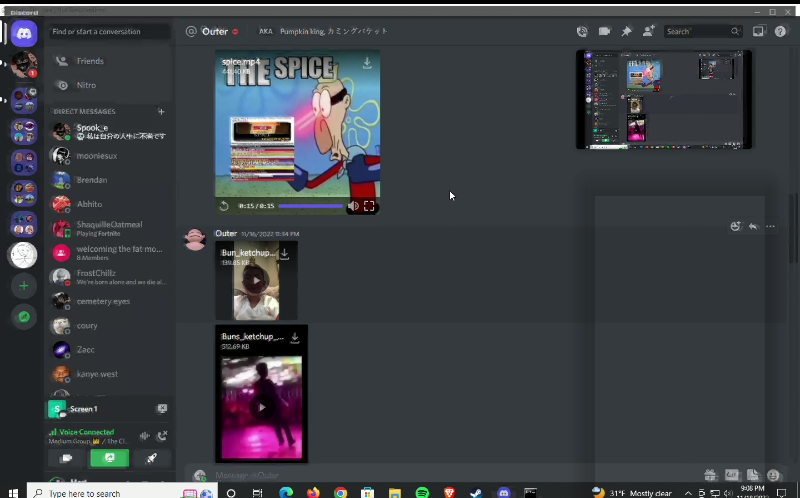Open the Nitro tab

click(86, 85)
